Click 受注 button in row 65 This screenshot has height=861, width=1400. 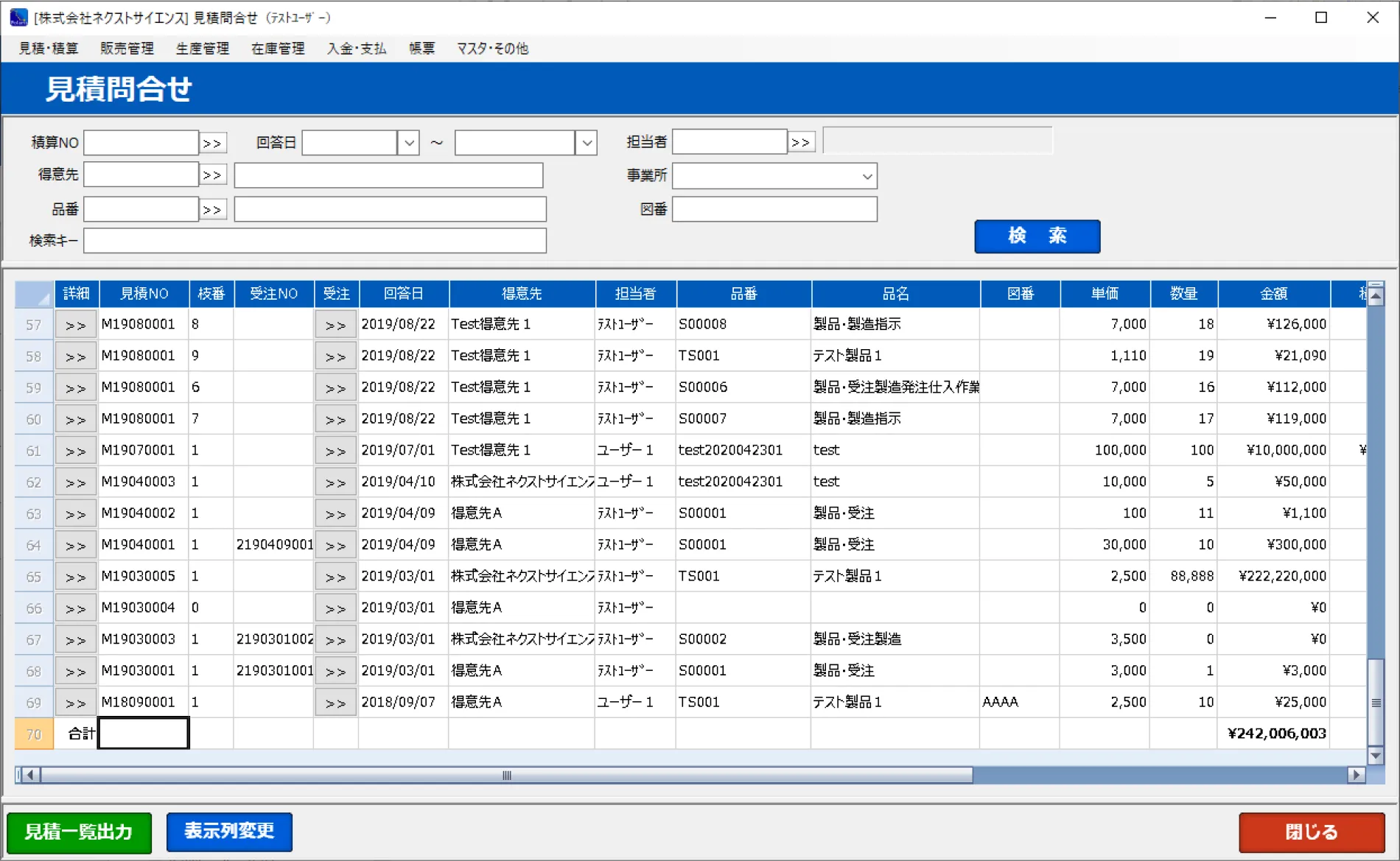[x=336, y=577]
